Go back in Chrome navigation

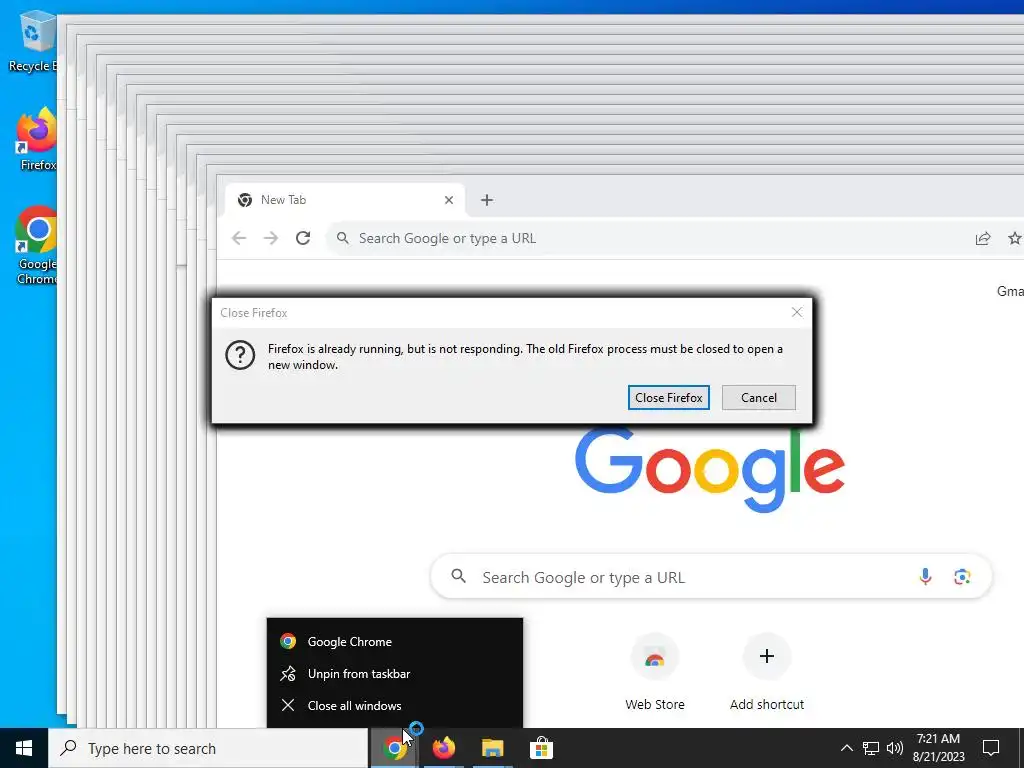239,238
